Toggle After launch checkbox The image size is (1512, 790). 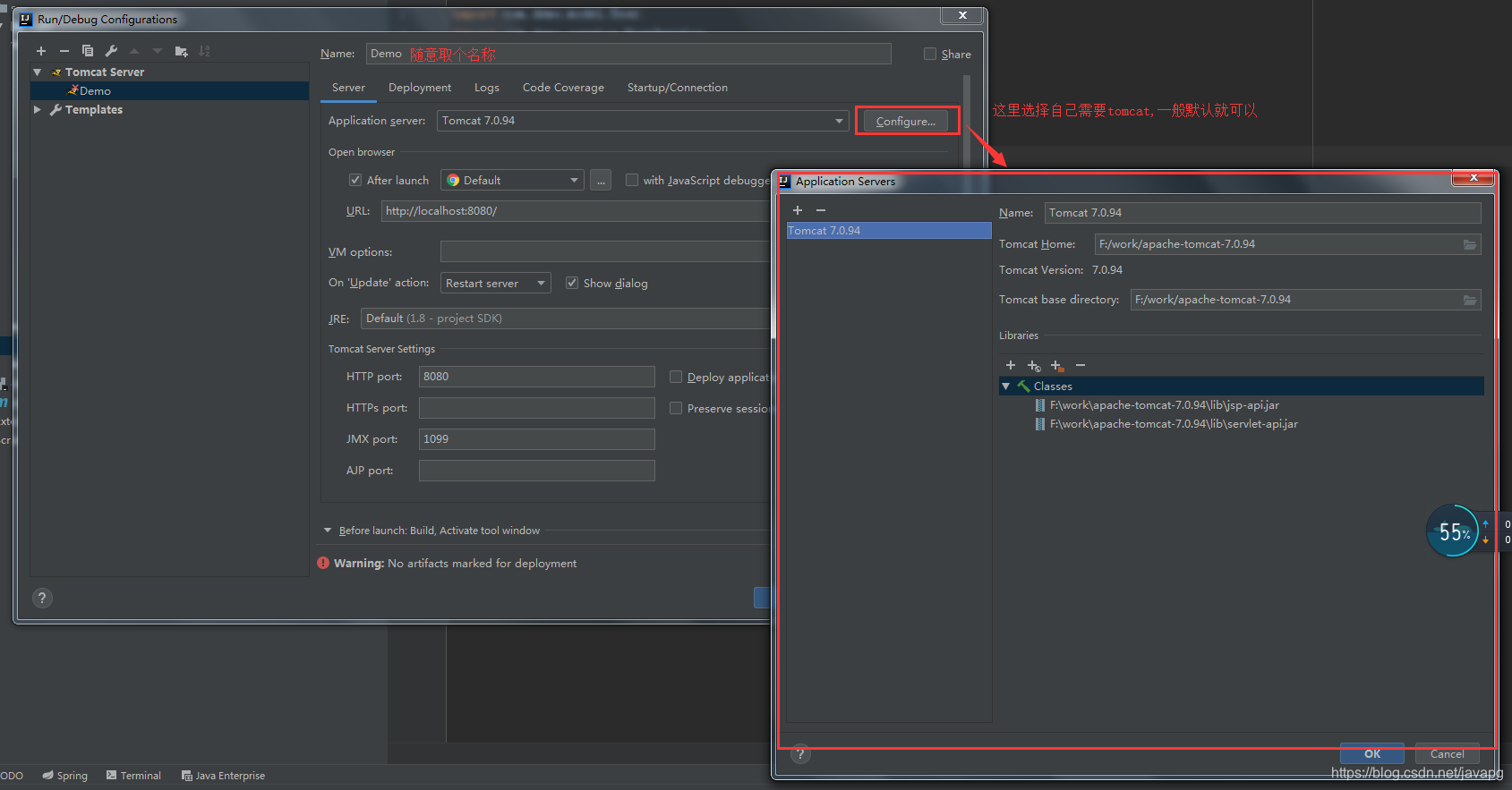click(x=355, y=180)
